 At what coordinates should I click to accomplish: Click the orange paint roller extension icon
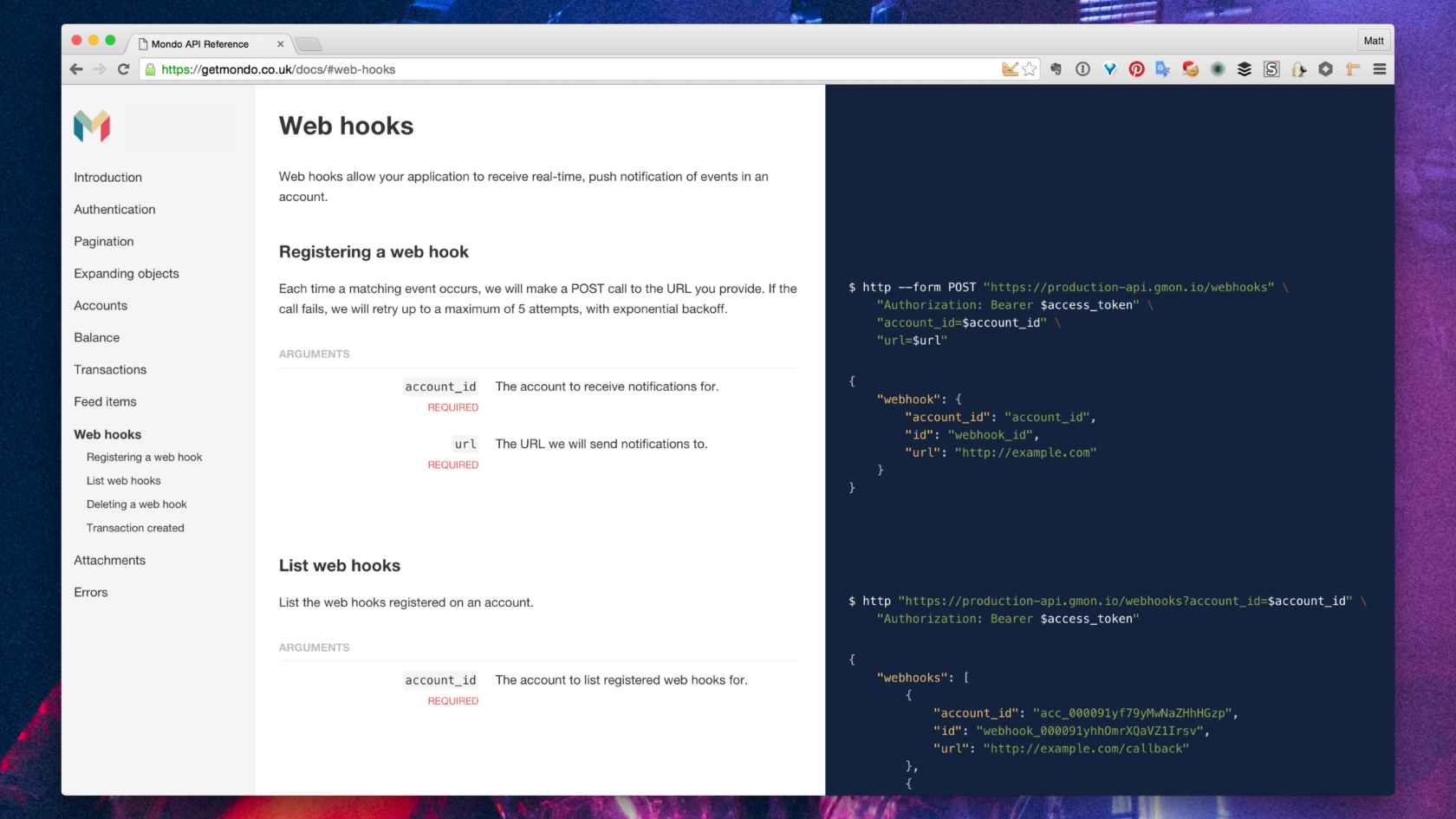1352,69
